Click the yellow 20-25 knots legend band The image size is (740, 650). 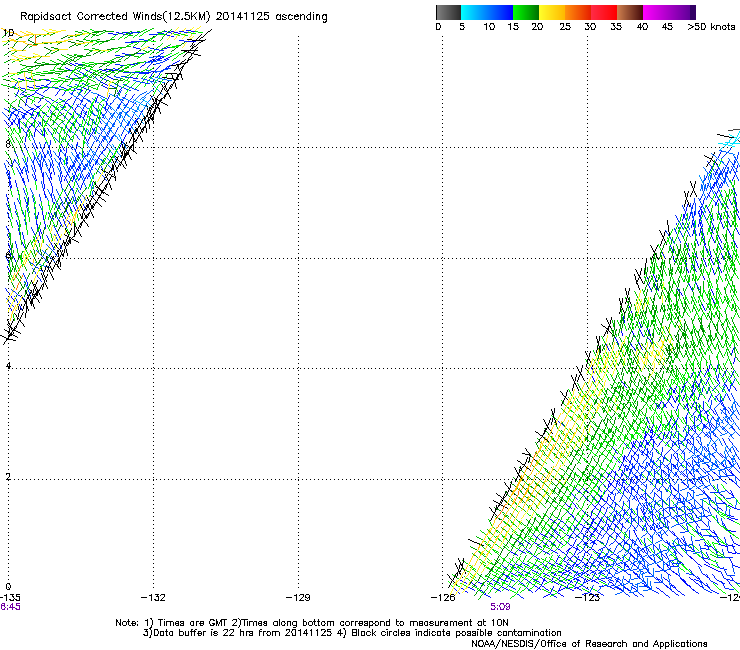552,12
